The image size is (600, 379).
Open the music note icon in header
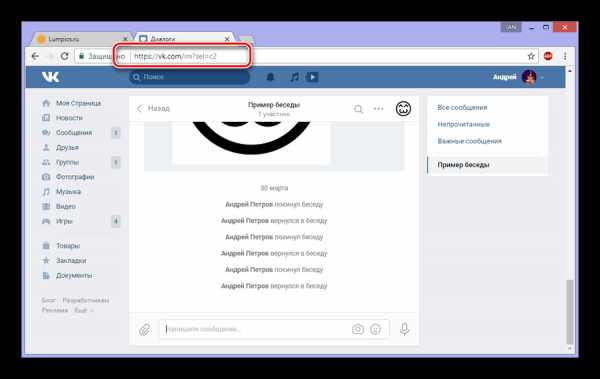pyautogui.click(x=294, y=77)
